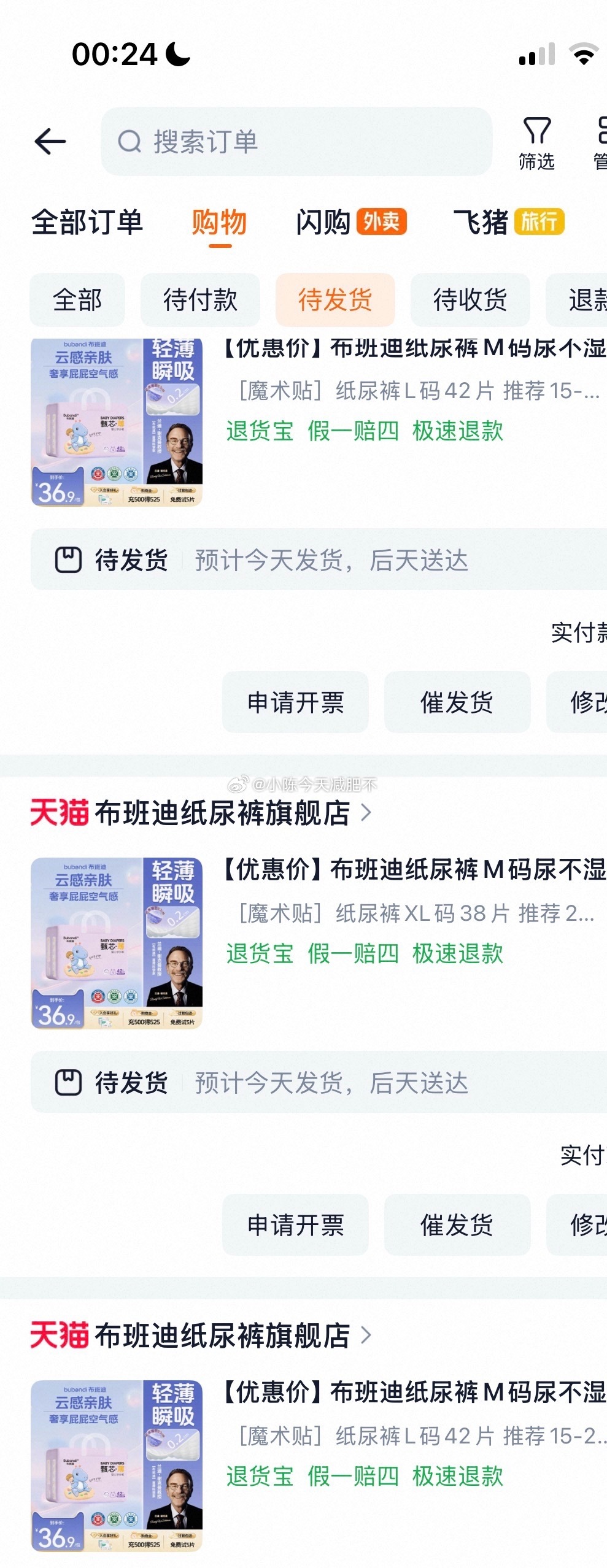
Task: Click the second 催发货 button
Action: (457, 1225)
